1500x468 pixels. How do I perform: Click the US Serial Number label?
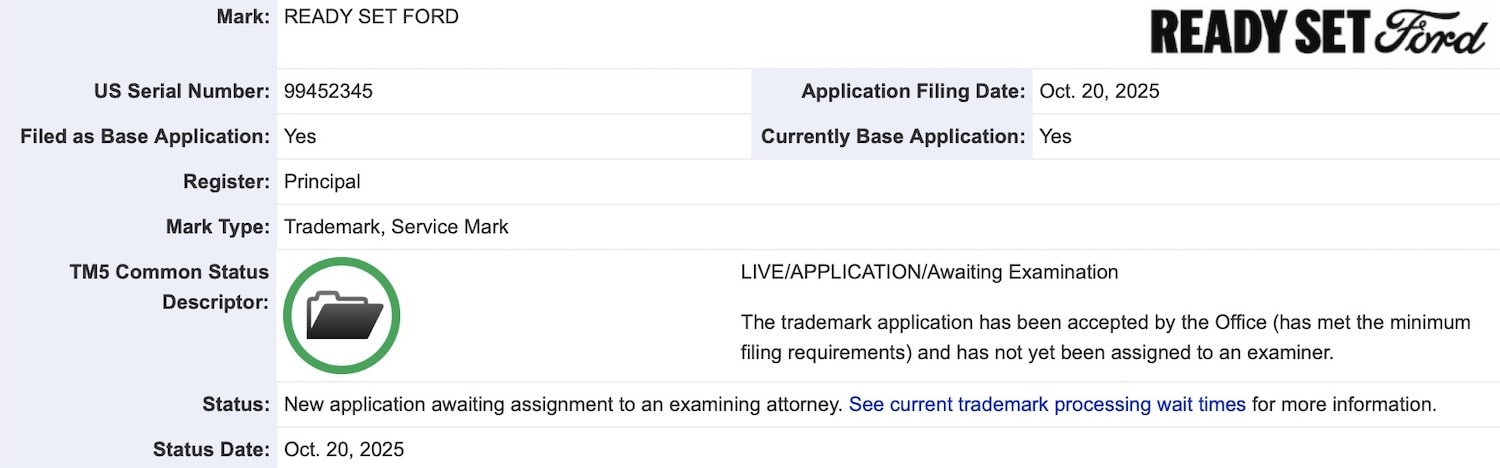[181, 91]
